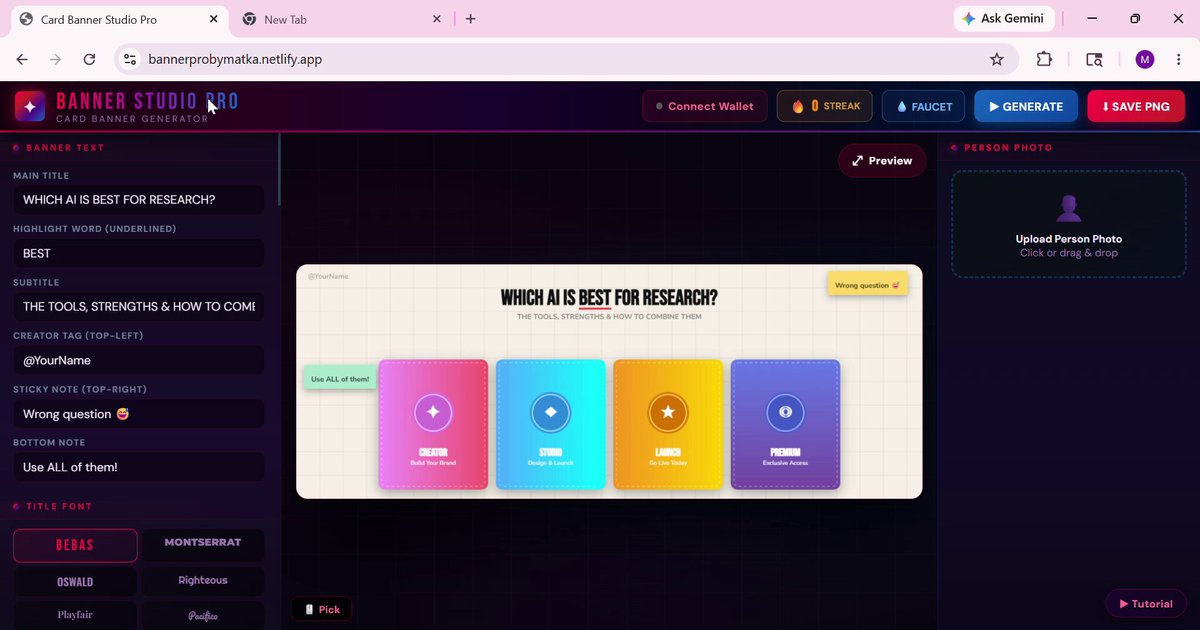The width and height of the screenshot is (1200, 630).
Task: Select the Montserrat title font
Action: coord(203,543)
